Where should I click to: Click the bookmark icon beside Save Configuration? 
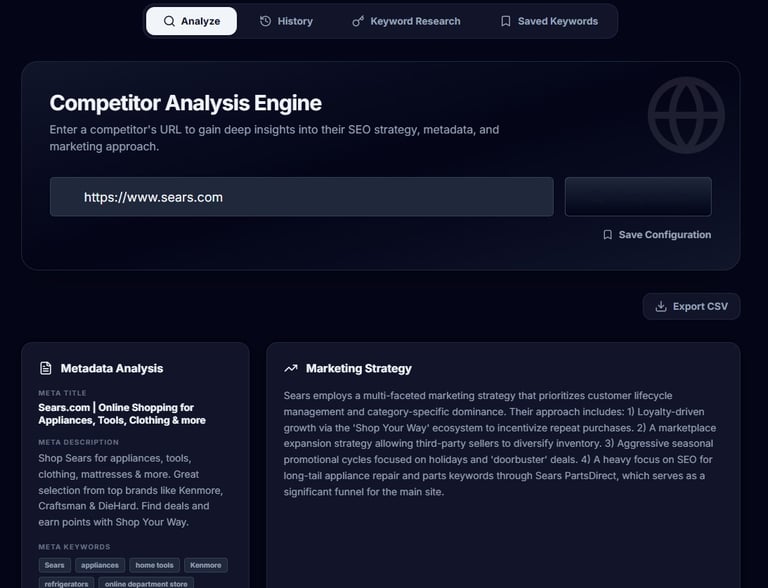click(607, 235)
